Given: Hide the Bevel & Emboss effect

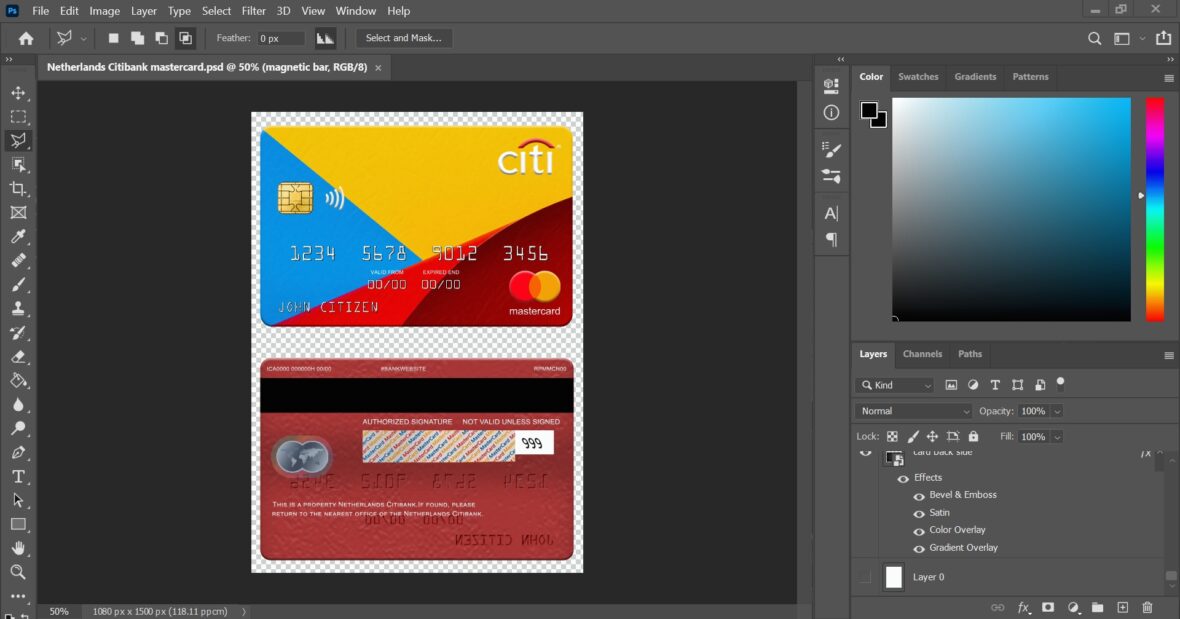Looking at the screenshot, I should pyautogui.click(x=919, y=496).
